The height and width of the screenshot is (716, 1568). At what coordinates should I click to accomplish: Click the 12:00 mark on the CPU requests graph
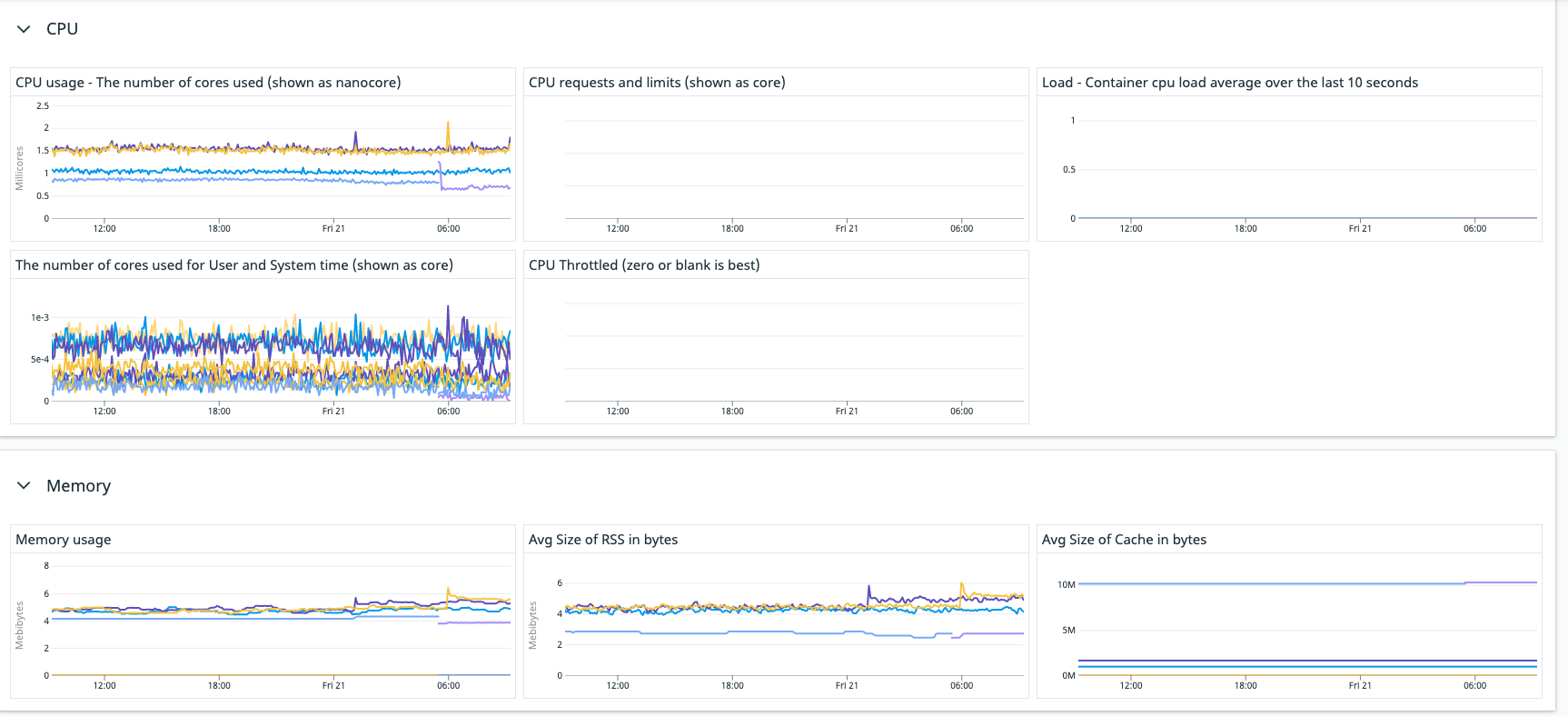(x=618, y=228)
